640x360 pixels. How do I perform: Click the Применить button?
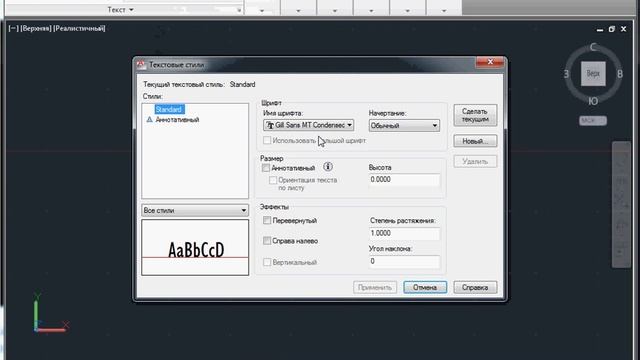(x=375, y=287)
